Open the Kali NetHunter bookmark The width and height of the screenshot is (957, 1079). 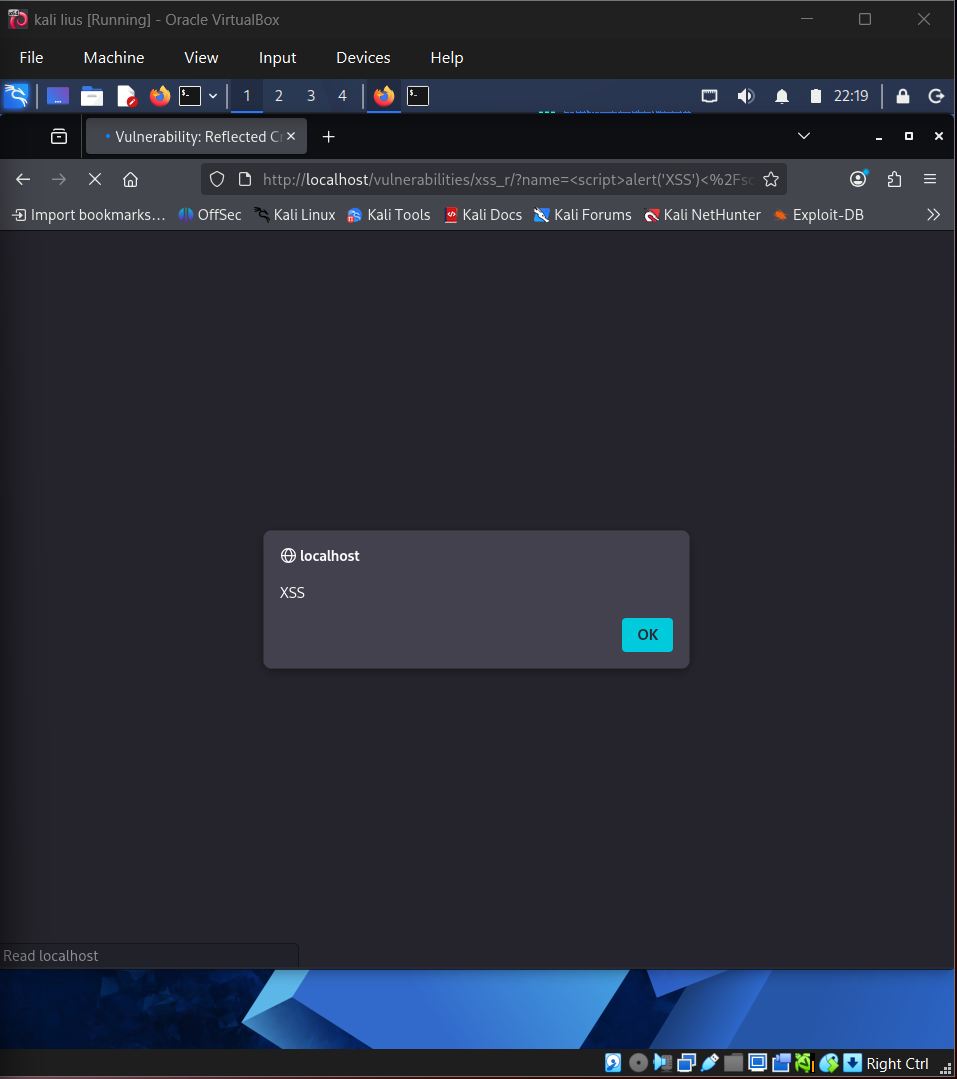click(702, 215)
